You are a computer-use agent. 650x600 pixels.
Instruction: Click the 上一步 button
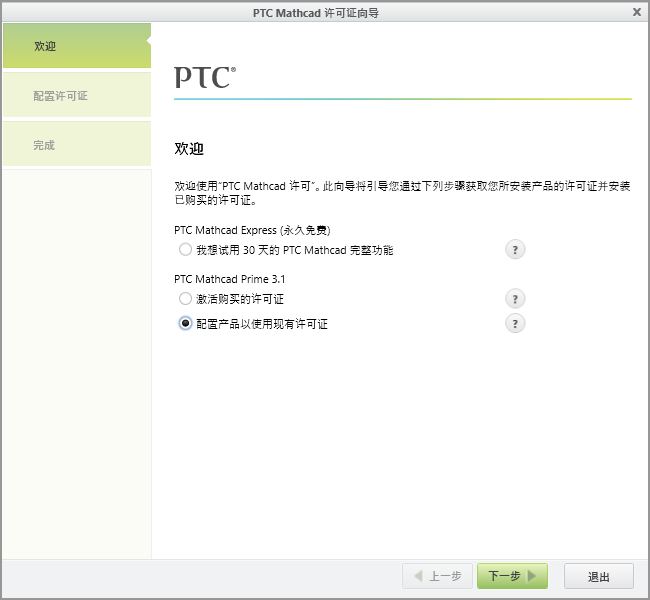[x=437, y=576]
